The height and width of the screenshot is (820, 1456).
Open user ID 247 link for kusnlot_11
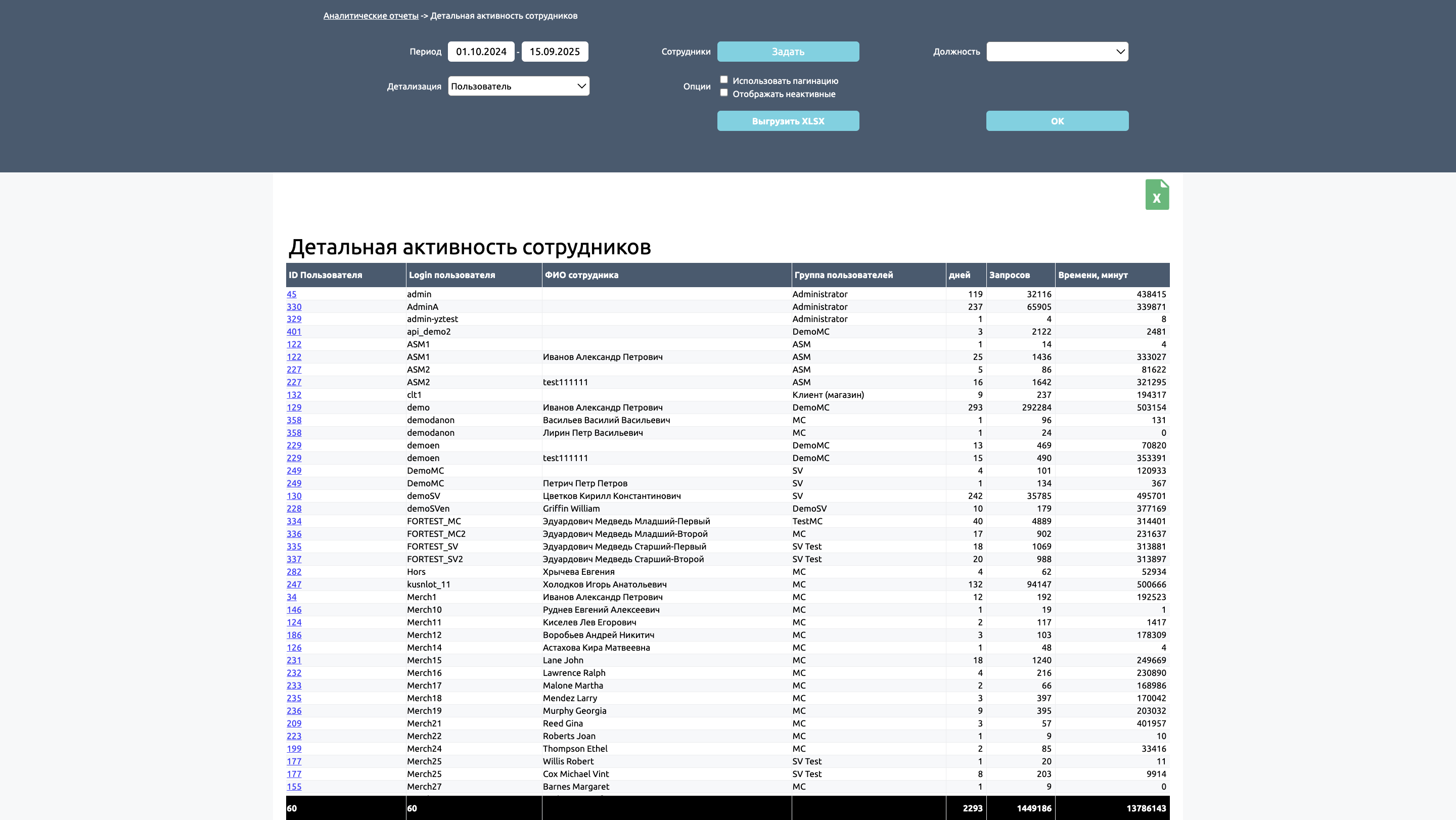(x=294, y=584)
